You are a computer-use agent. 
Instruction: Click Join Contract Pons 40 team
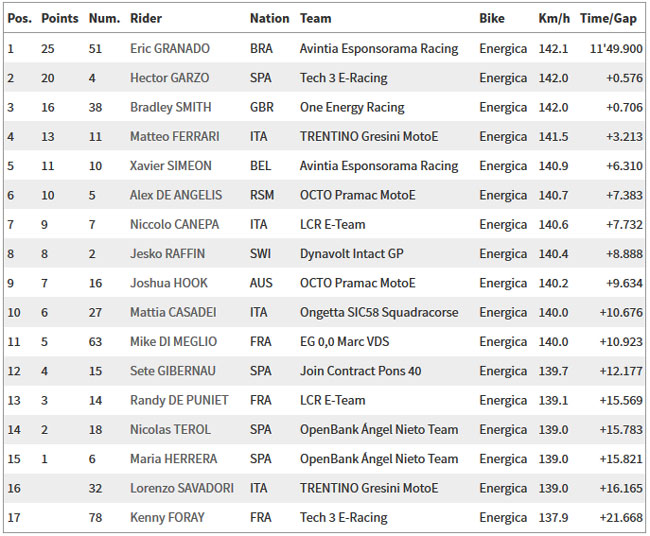pyautogui.click(x=360, y=371)
